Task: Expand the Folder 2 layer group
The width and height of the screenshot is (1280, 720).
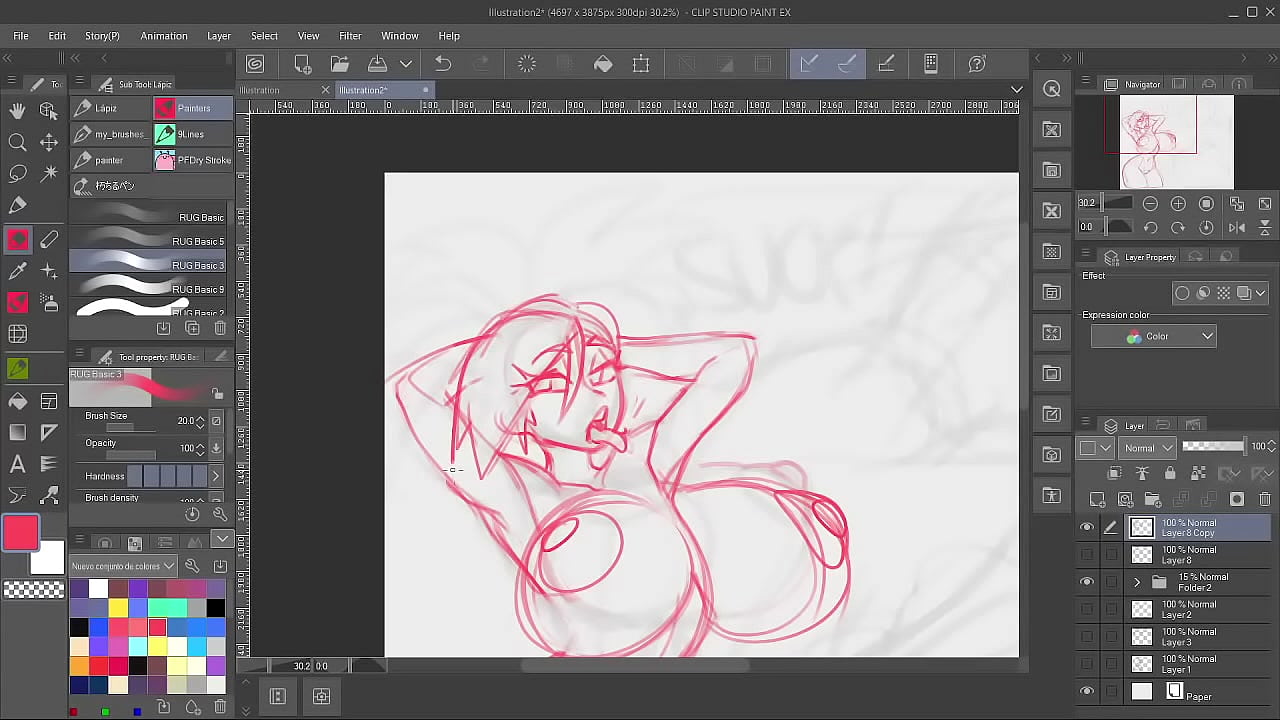Action: point(1136,582)
